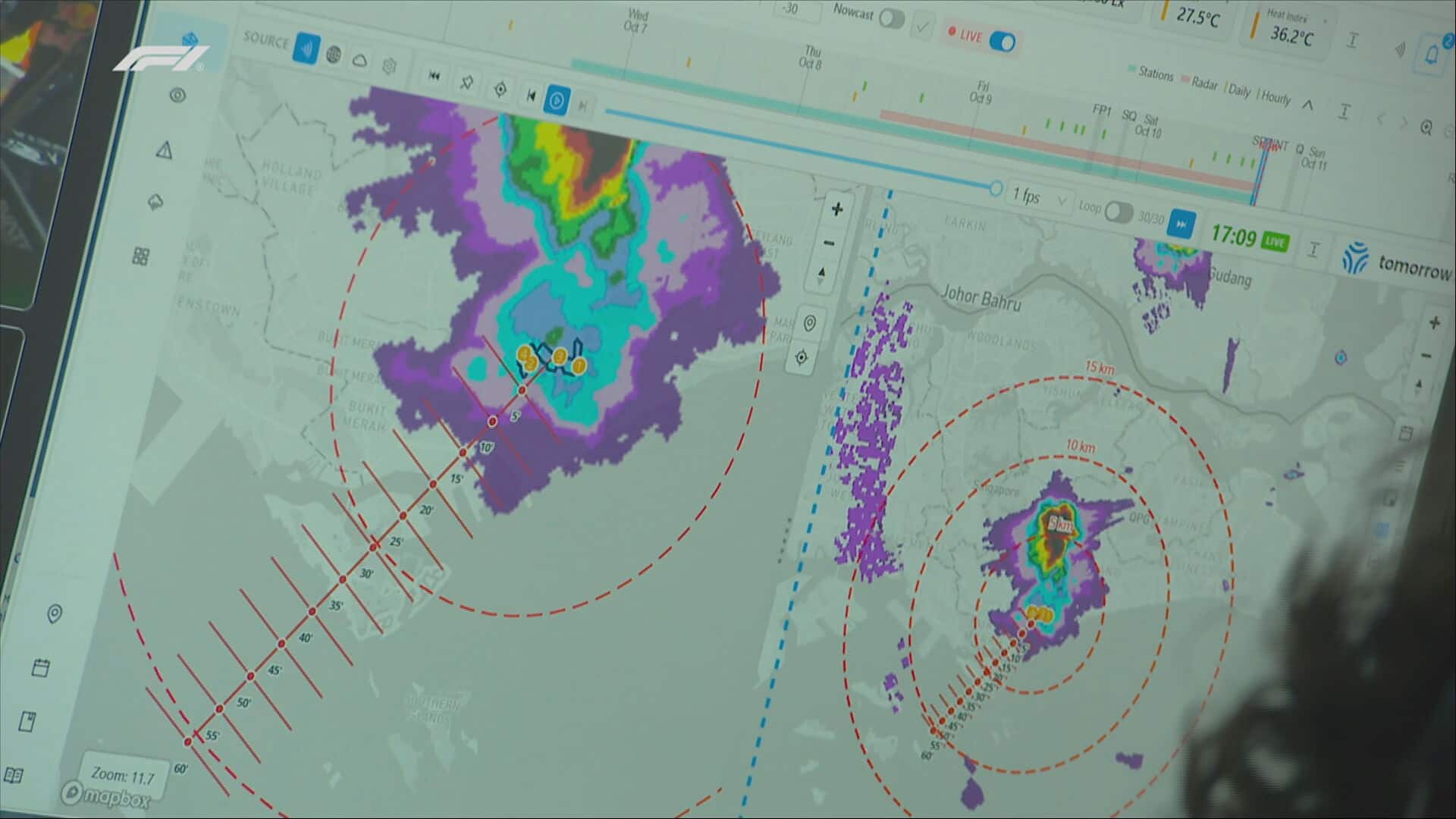The width and height of the screenshot is (1456, 819).
Task: Click the pin icon in playback toolbar
Action: coord(467,82)
